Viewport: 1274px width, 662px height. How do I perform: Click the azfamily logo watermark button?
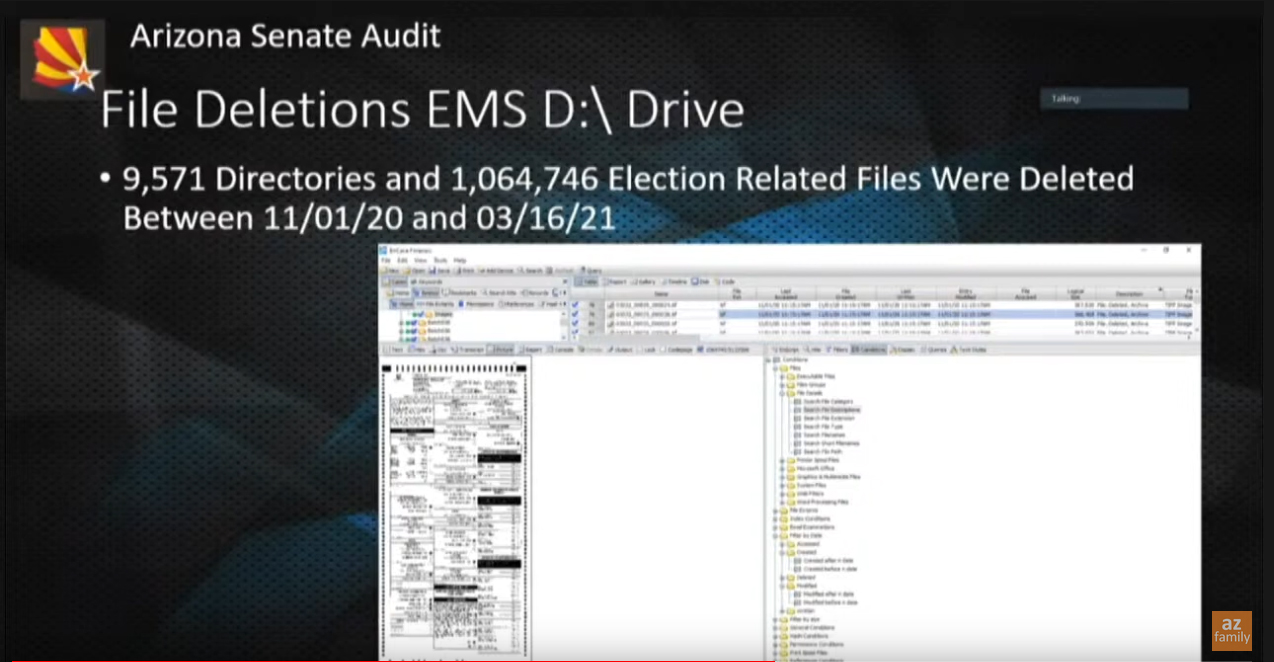(1232, 631)
